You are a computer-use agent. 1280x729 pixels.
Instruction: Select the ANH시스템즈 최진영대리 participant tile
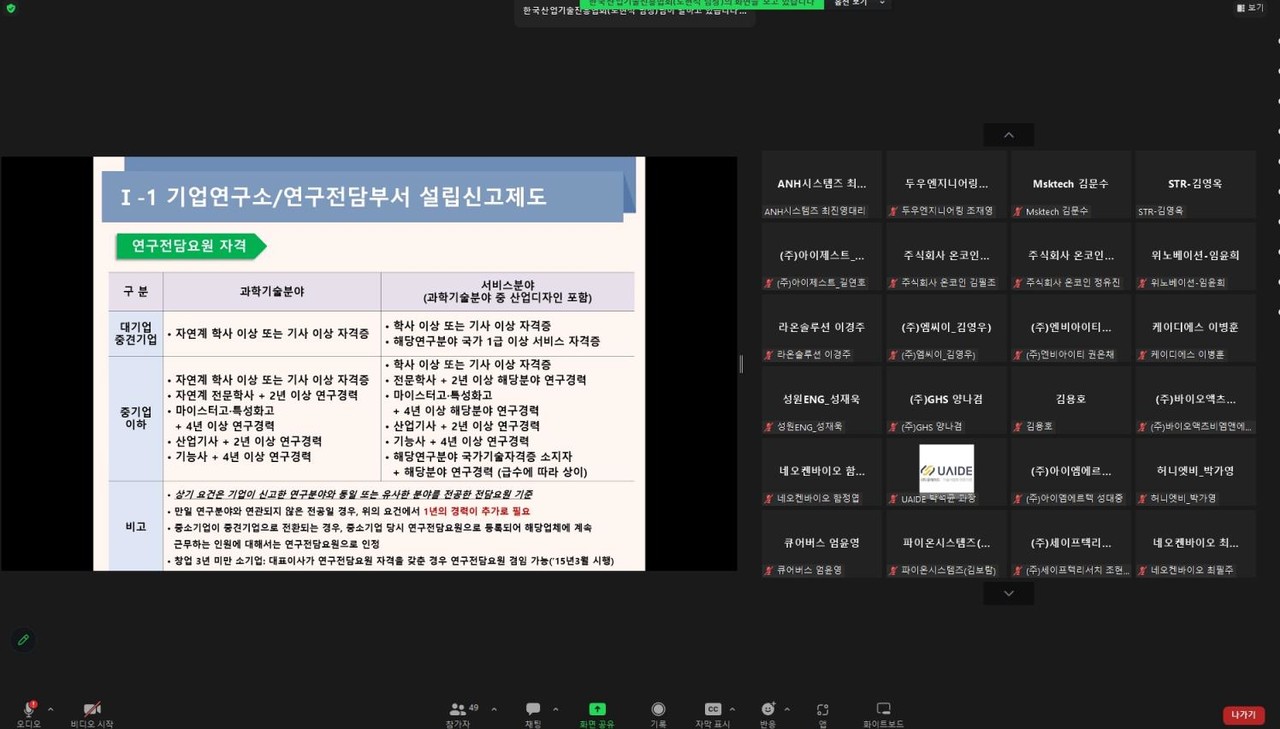(x=822, y=185)
